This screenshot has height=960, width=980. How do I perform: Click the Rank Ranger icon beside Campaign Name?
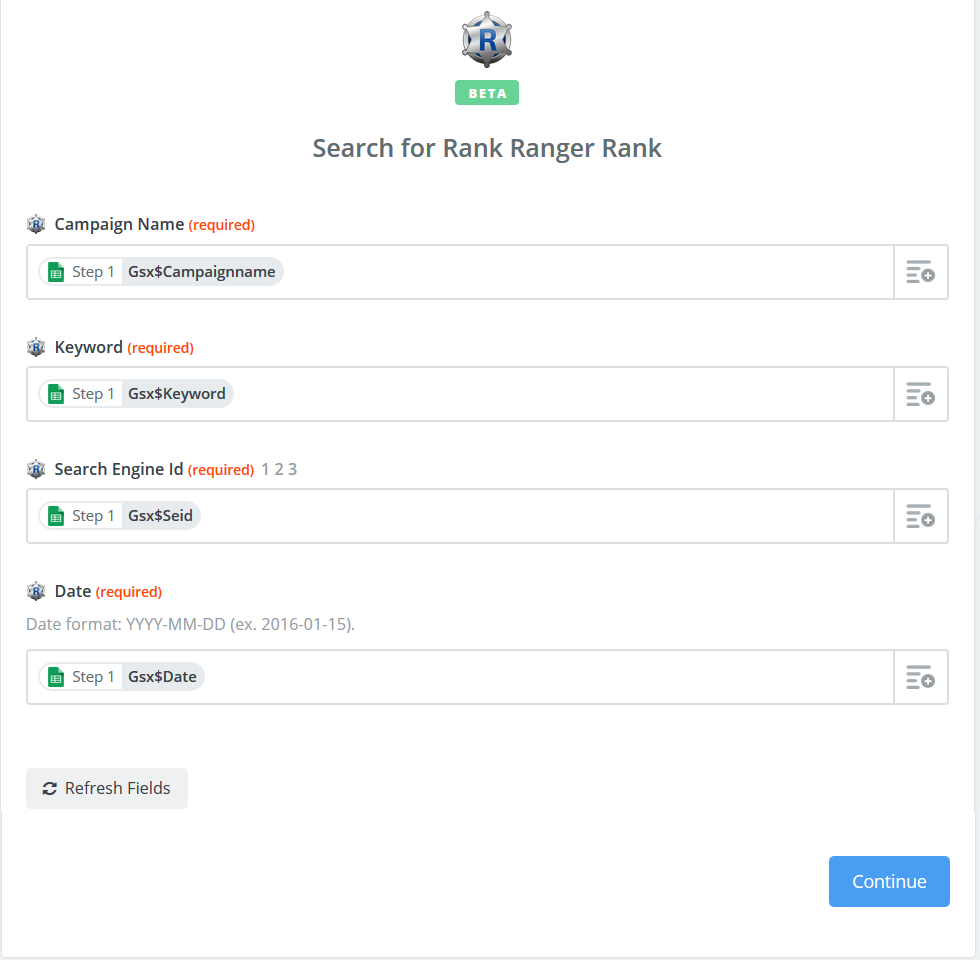coord(37,225)
